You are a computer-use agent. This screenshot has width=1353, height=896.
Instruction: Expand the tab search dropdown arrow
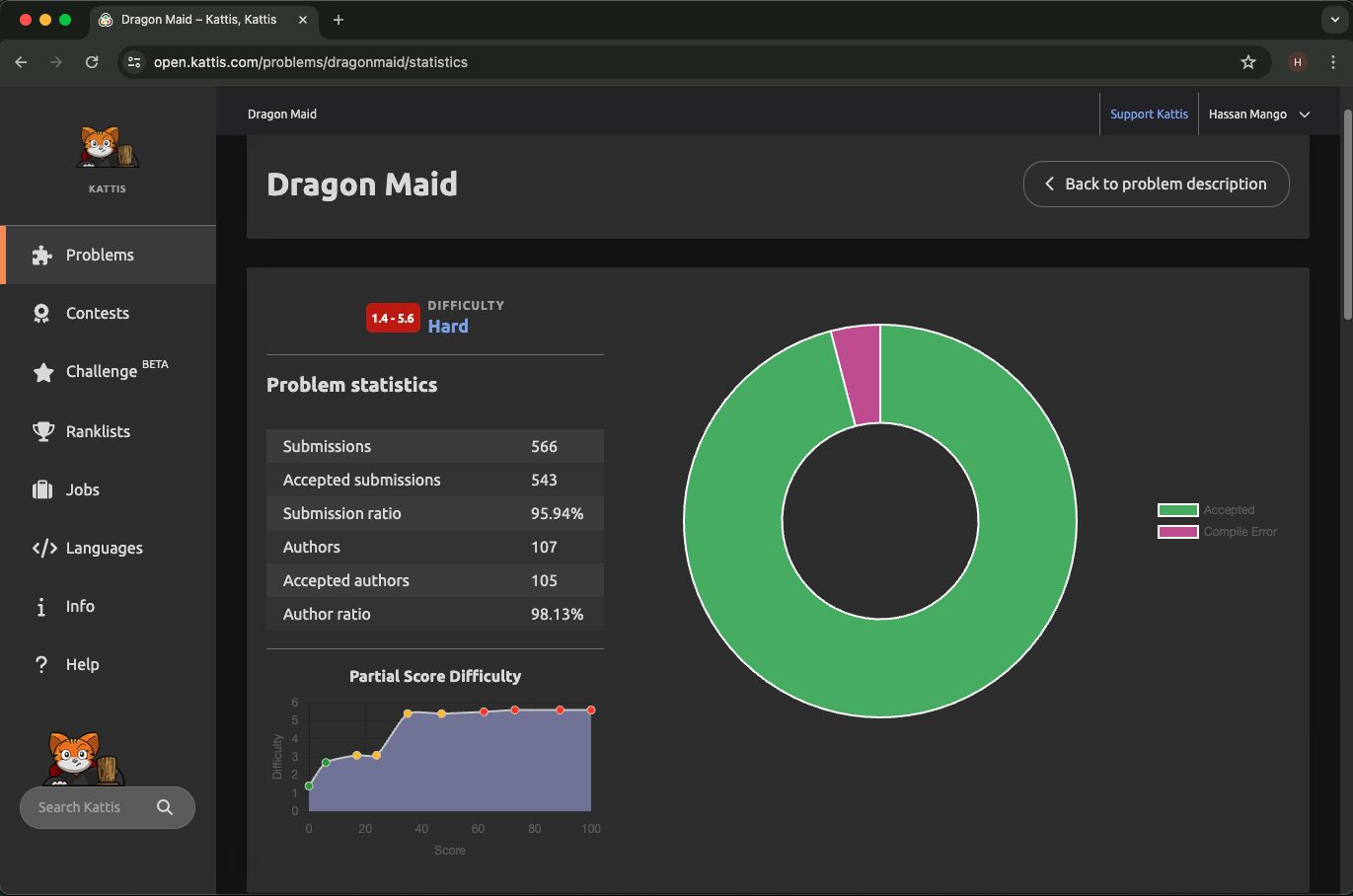1333,20
